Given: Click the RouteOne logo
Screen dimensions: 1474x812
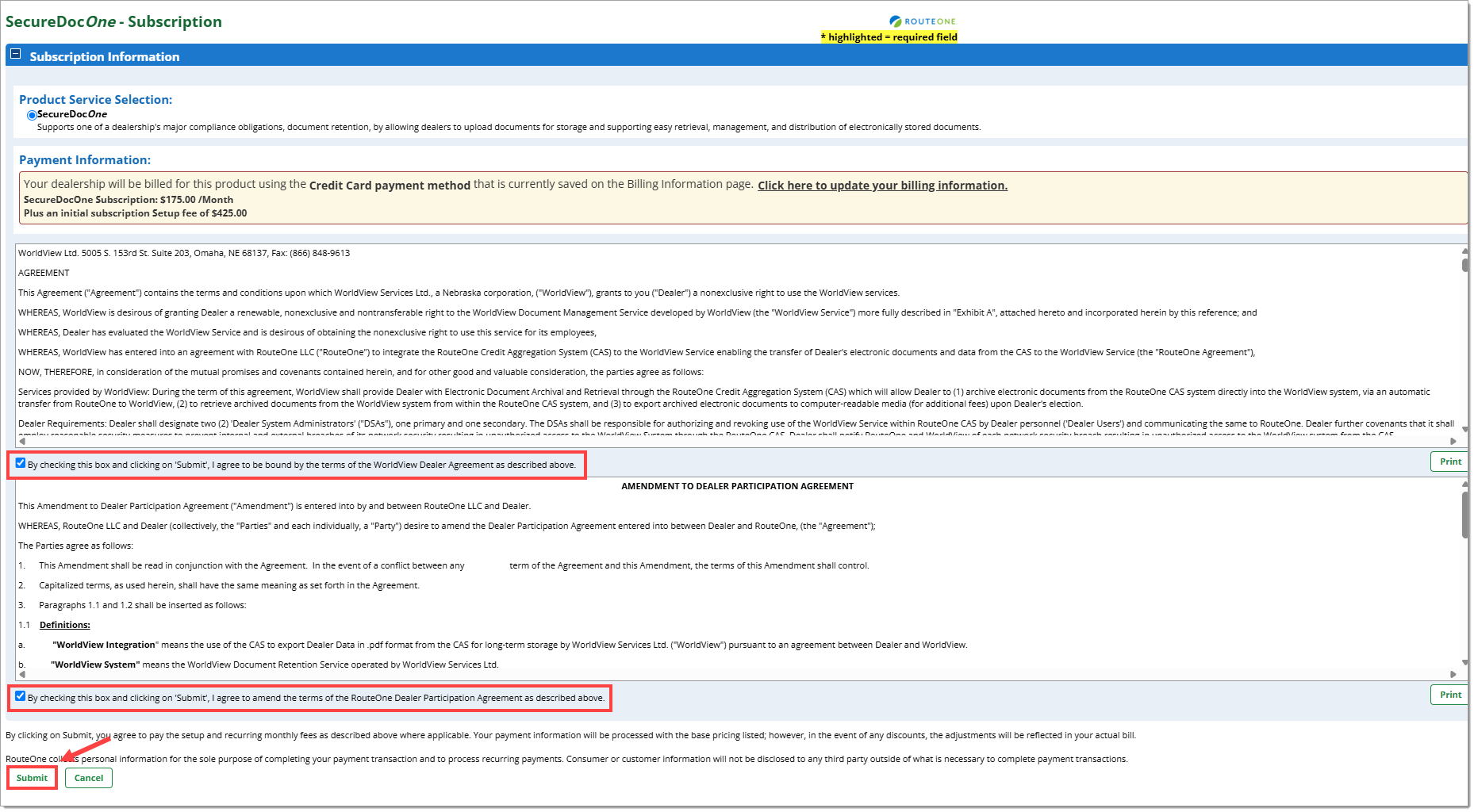Looking at the screenshot, I should coord(923,21).
